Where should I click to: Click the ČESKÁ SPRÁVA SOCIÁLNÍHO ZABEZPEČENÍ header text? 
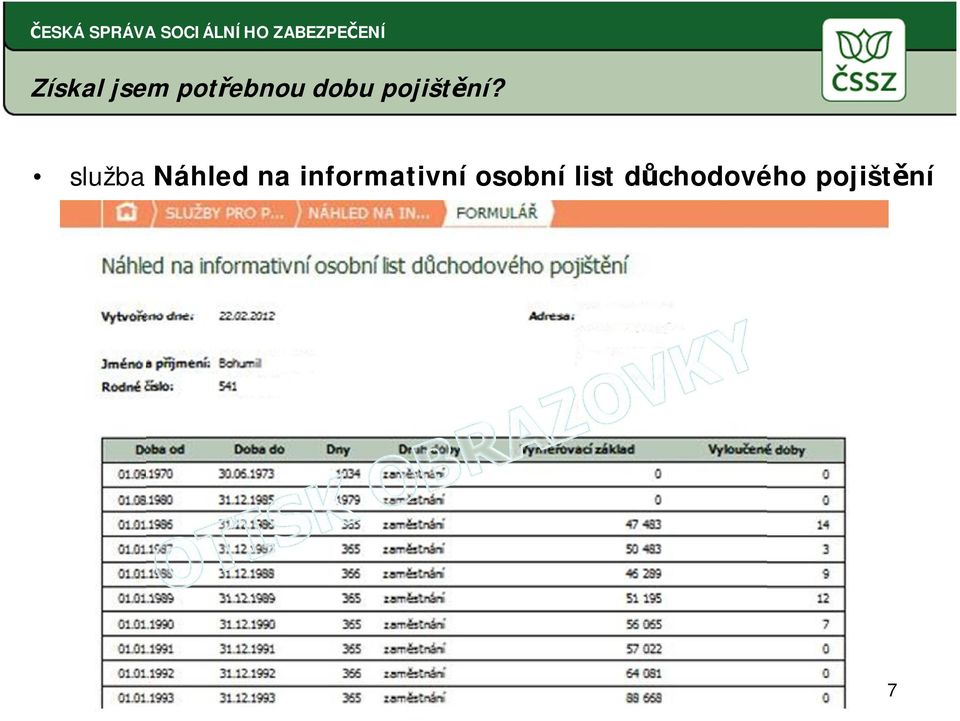click(x=208, y=32)
